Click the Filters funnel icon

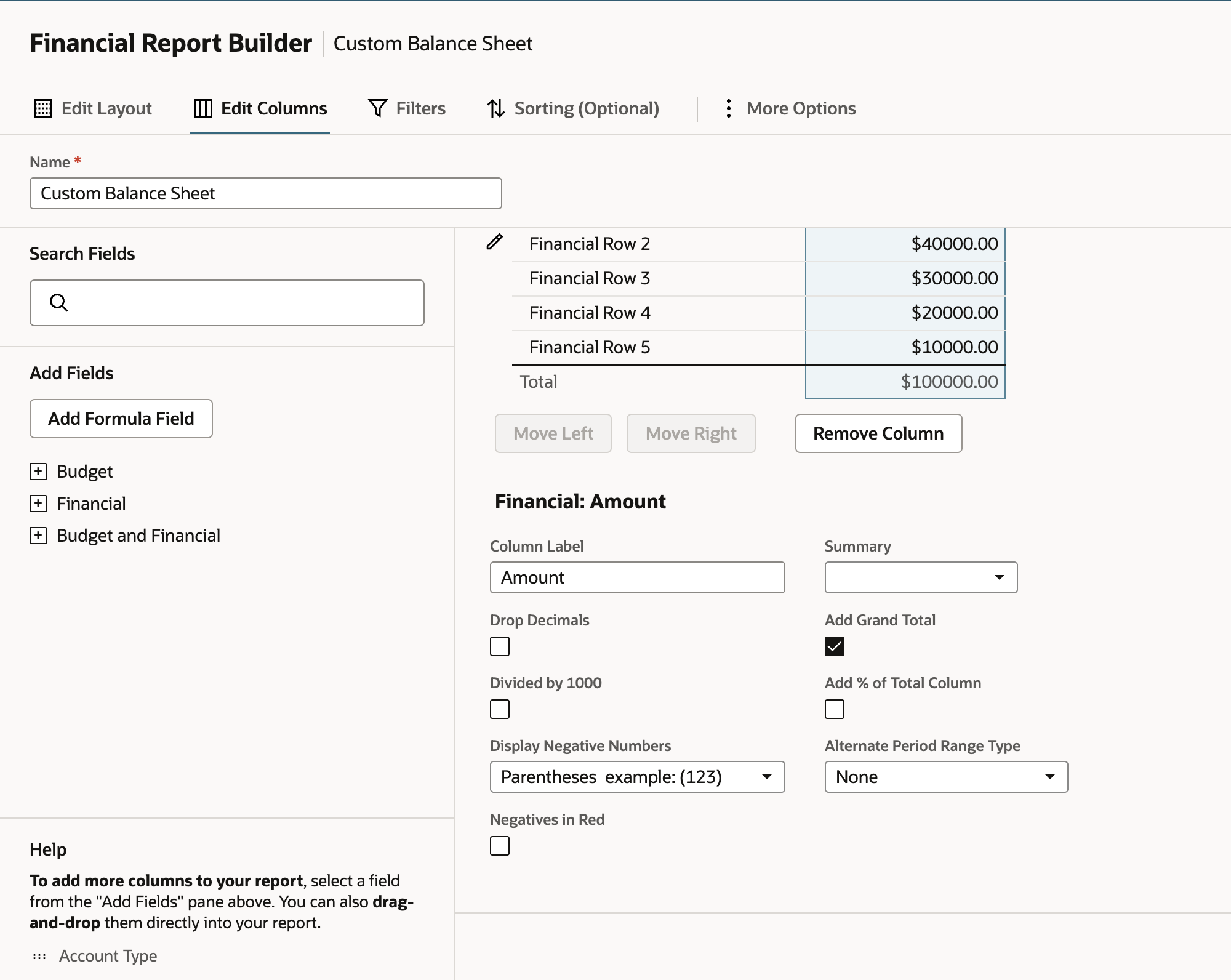tap(377, 108)
